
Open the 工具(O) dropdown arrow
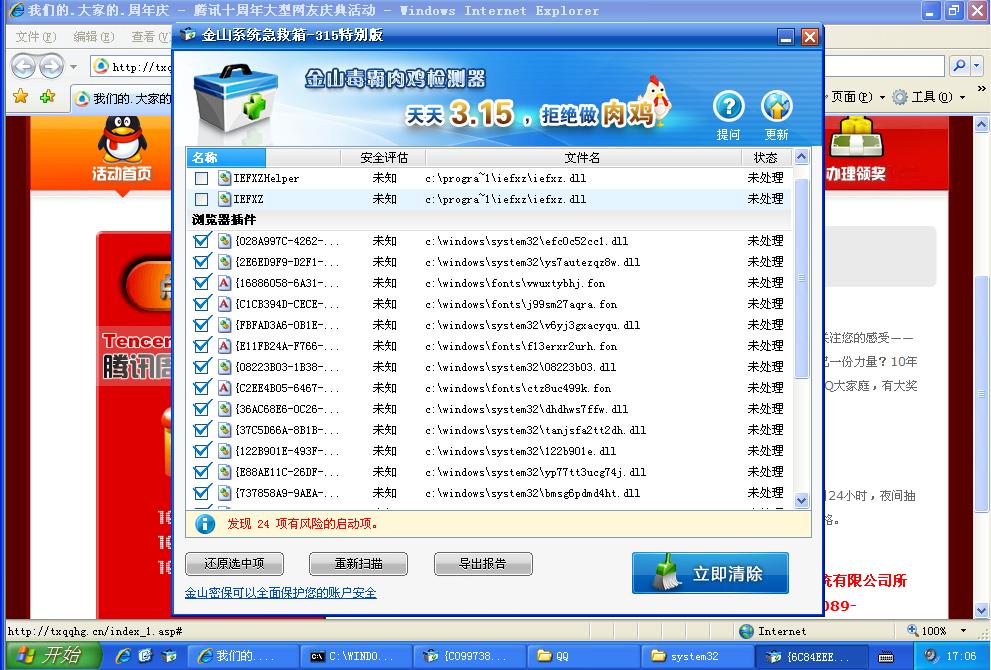[963, 97]
